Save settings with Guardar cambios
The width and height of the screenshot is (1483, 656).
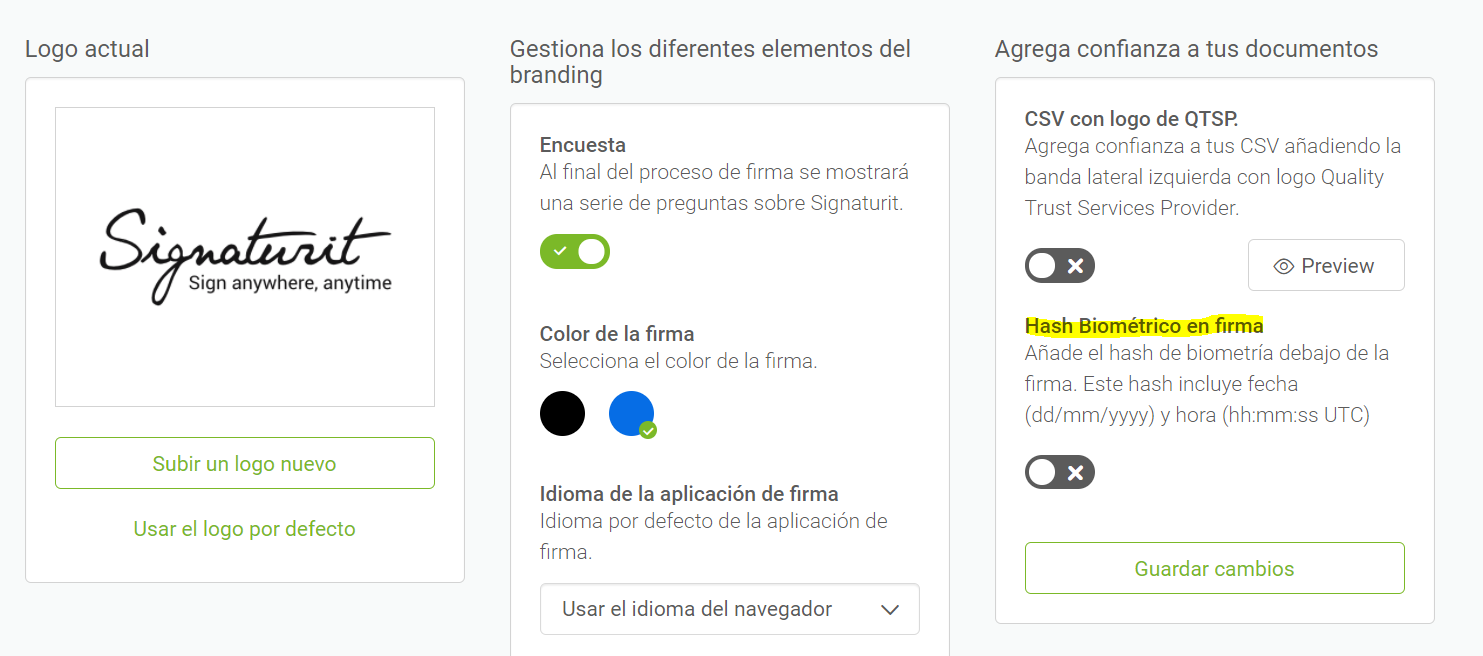tap(1215, 568)
